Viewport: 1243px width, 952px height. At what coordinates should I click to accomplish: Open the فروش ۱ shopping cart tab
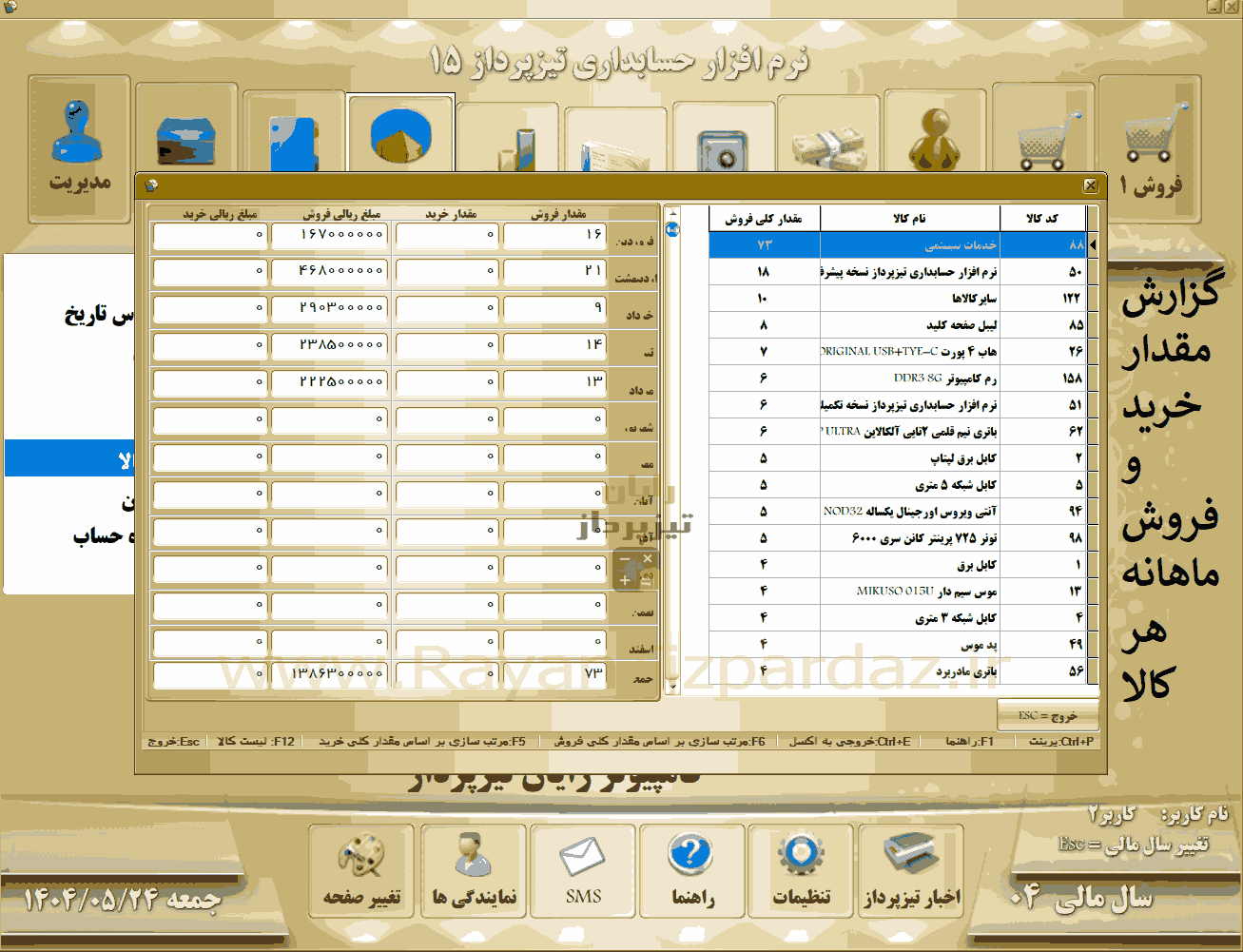pyautogui.click(x=1151, y=148)
